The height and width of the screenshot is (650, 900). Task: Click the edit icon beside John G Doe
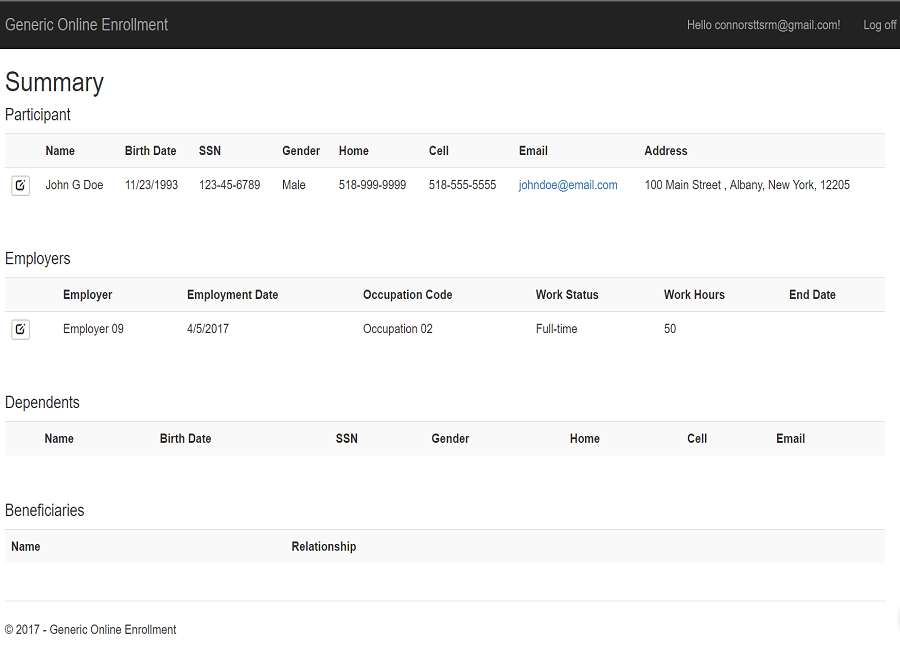click(x=20, y=186)
